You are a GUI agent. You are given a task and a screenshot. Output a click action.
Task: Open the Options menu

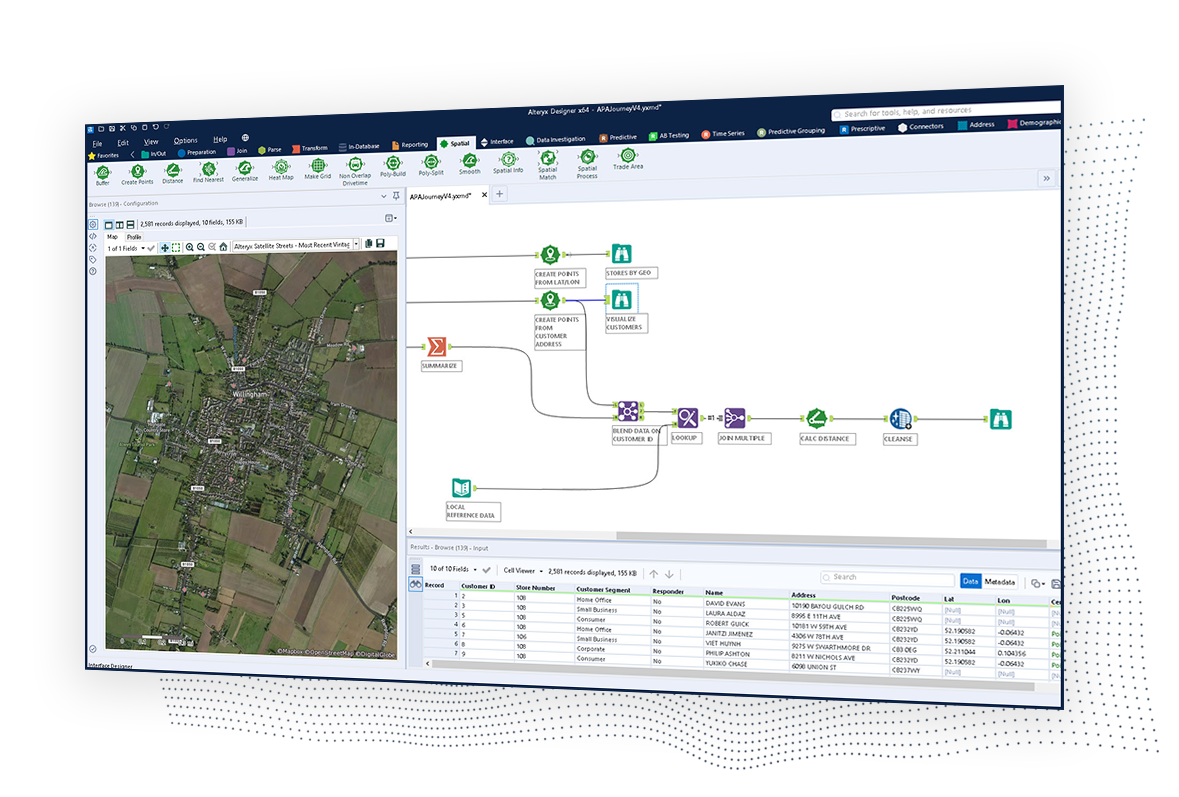pyautogui.click(x=186, y=141)
